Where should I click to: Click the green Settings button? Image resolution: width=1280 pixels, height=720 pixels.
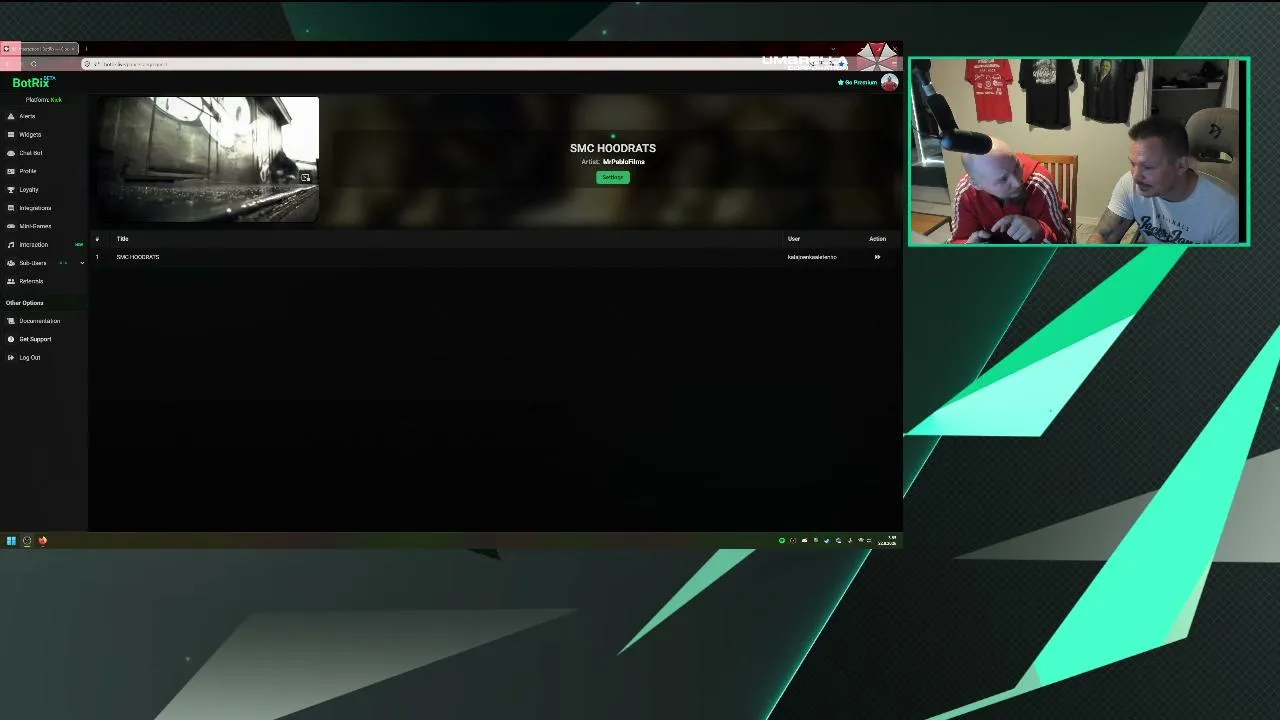pos(613,177)
